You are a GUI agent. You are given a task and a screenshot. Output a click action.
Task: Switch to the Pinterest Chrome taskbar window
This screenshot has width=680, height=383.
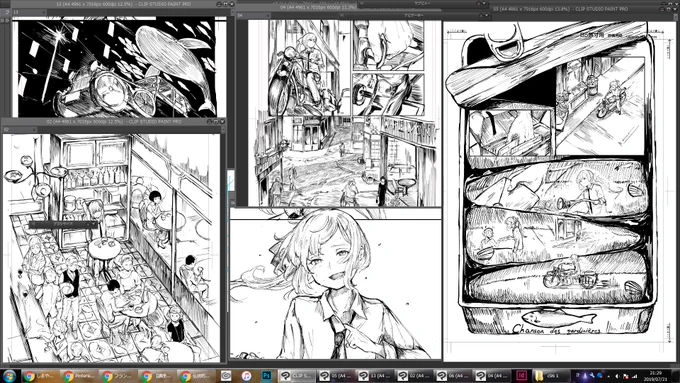[78, 376]
